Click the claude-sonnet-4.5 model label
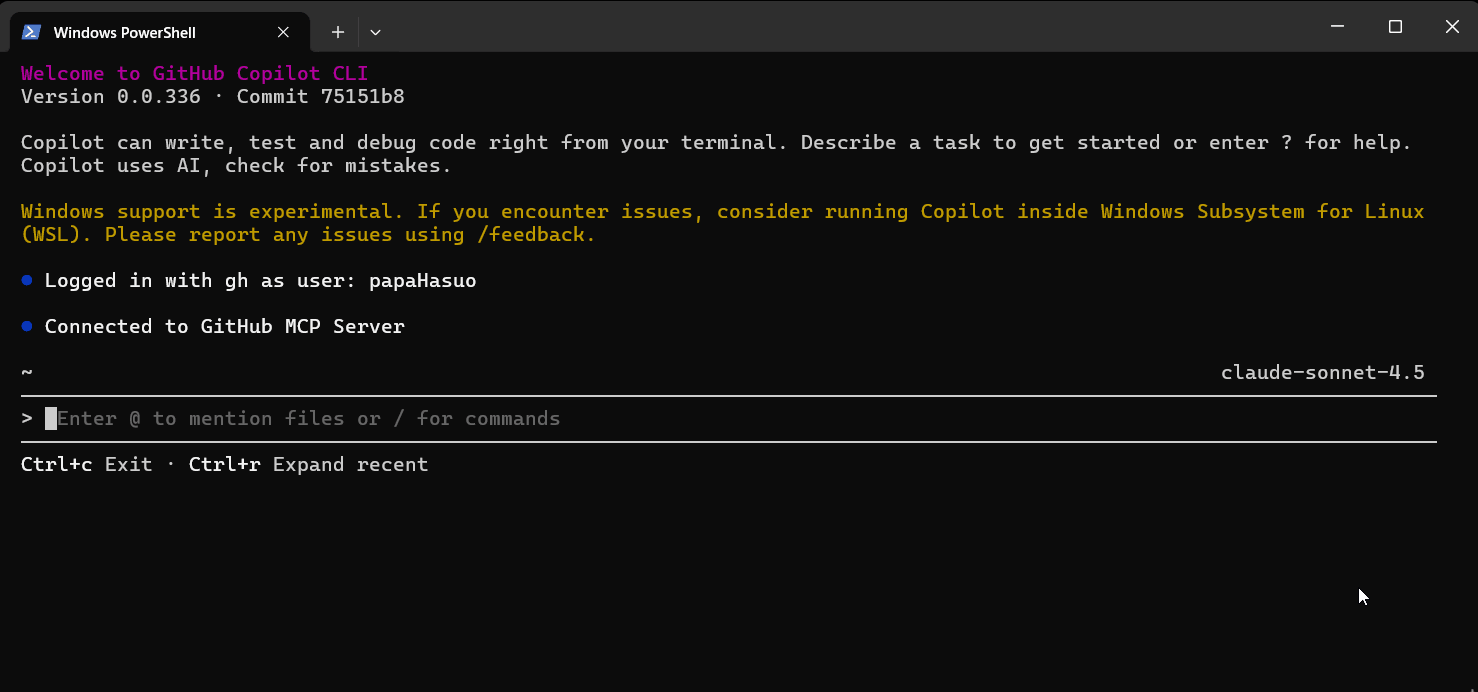 [1322, 373]
